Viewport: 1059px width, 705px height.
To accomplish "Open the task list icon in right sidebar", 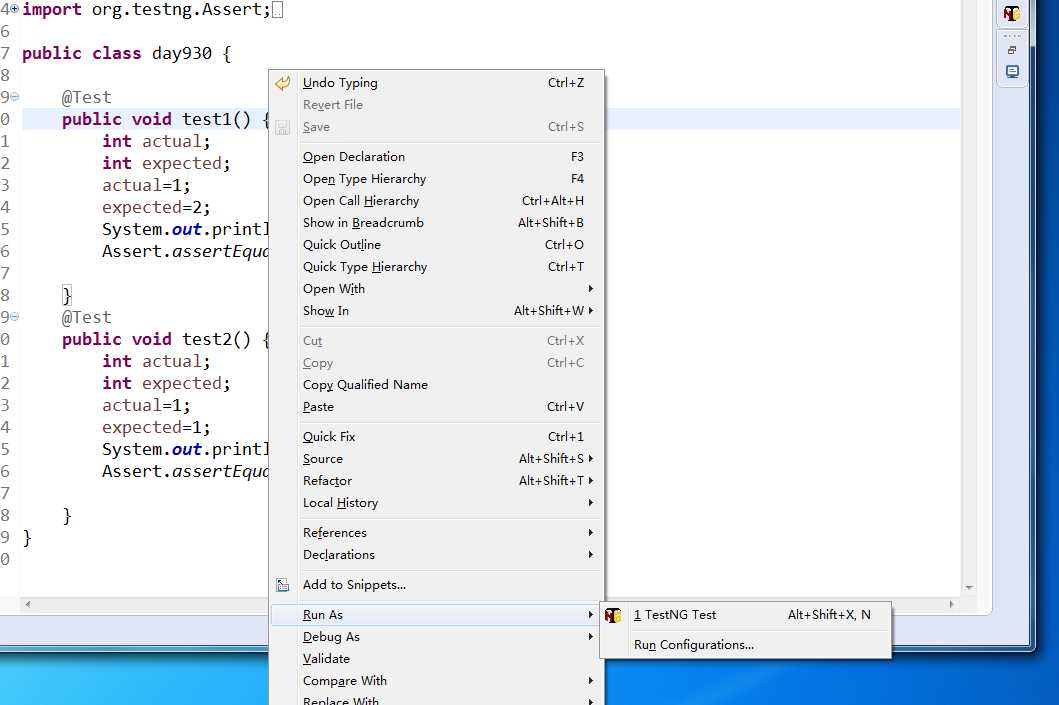I will [x=1012, y=72].
